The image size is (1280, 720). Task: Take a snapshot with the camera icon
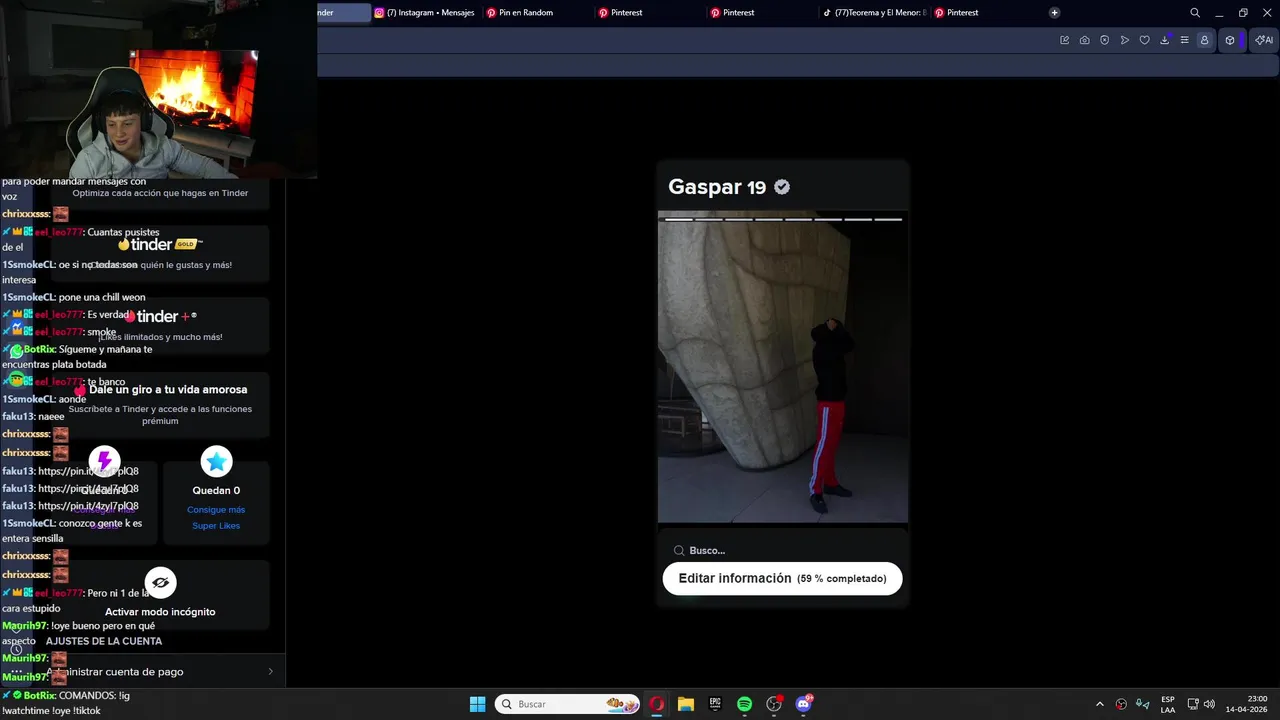point(1084,40)
